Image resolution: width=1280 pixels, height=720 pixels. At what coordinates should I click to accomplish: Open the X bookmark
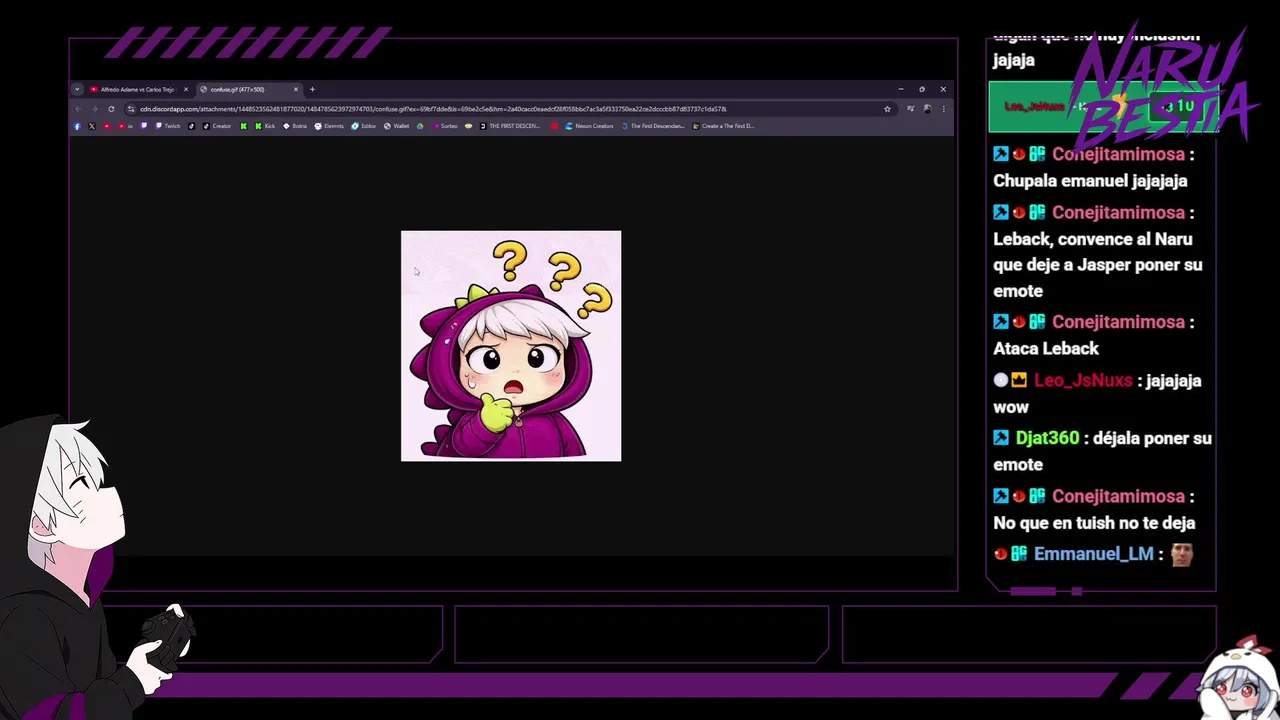coord(92,126)
